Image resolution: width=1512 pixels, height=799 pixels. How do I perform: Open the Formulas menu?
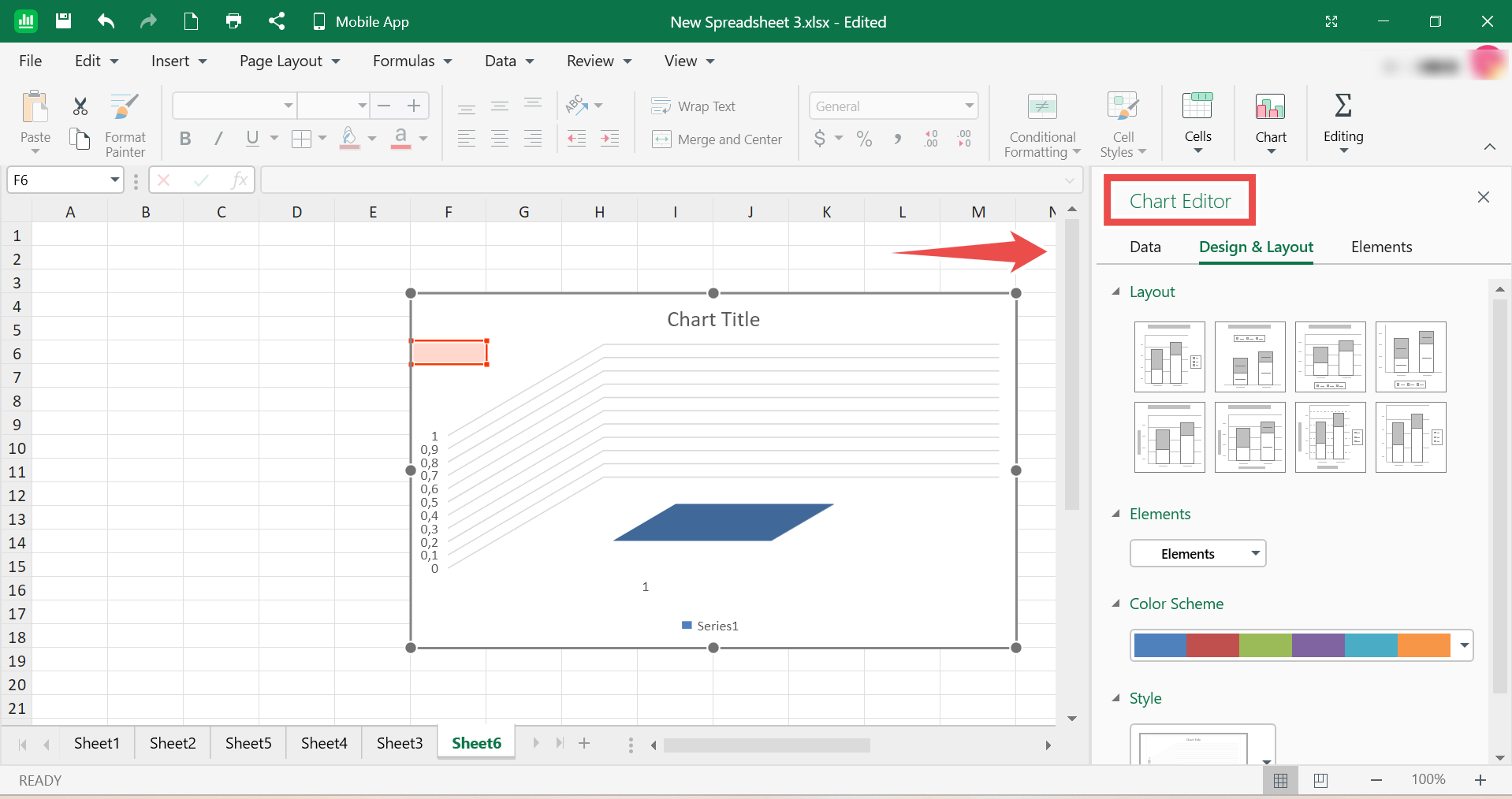pos(412,61)
